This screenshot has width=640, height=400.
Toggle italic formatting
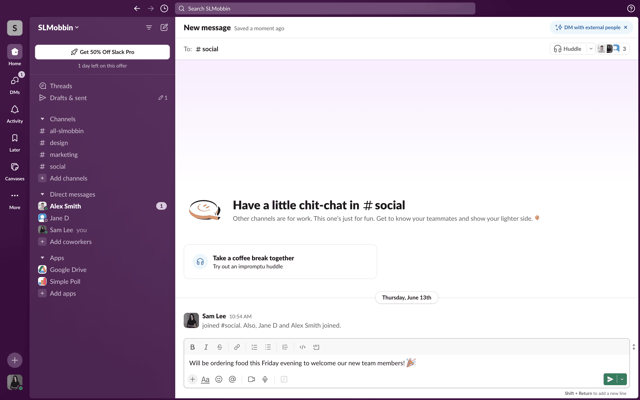click(x=206, y=347)
